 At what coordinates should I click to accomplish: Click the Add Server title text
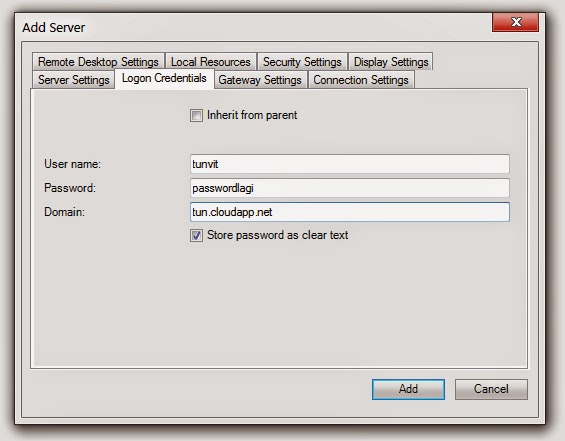coord(54,27)
